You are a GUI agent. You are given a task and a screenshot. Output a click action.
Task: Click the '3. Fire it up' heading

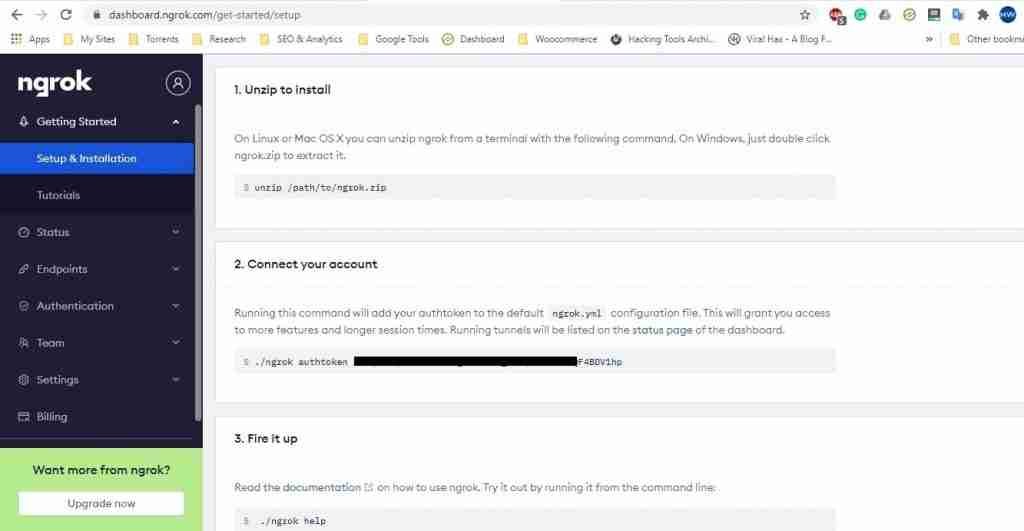(266, 438)
